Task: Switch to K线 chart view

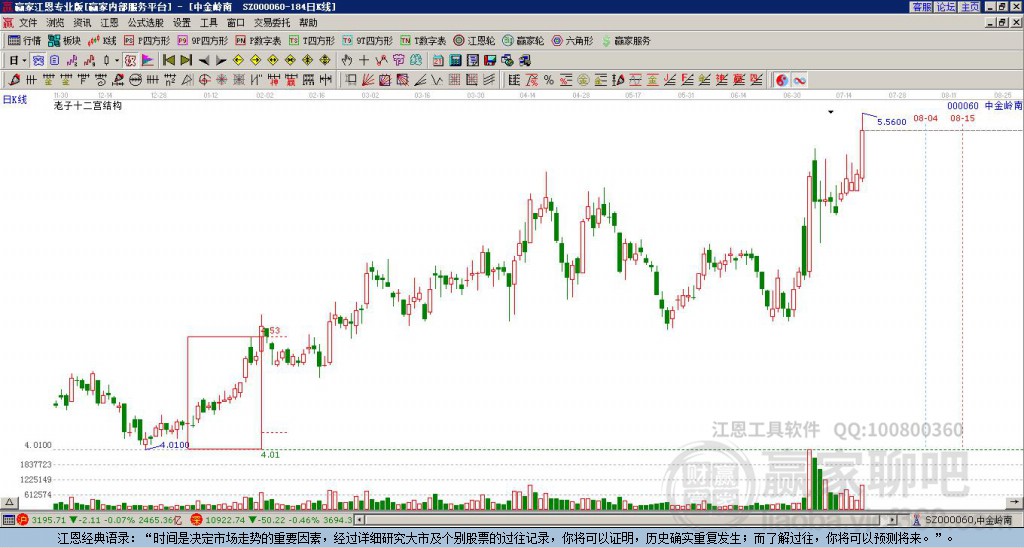Action: click(x=101, y=40)
